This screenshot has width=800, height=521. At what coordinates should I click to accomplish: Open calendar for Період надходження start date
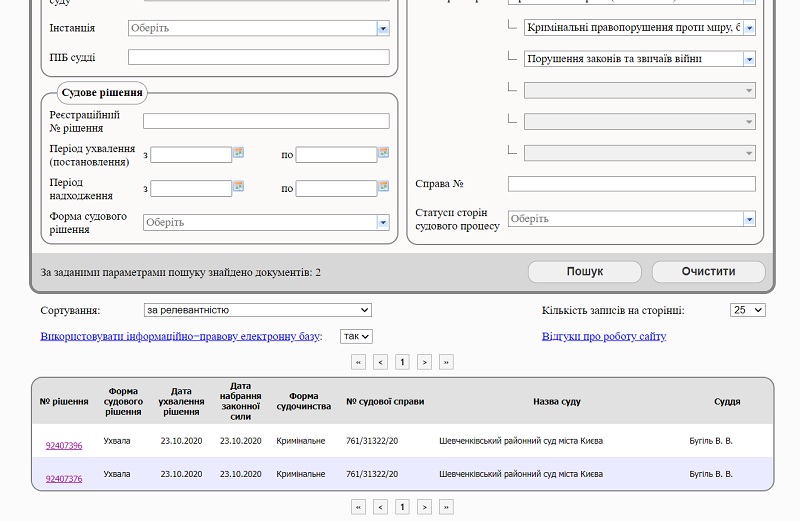[239, 186]
